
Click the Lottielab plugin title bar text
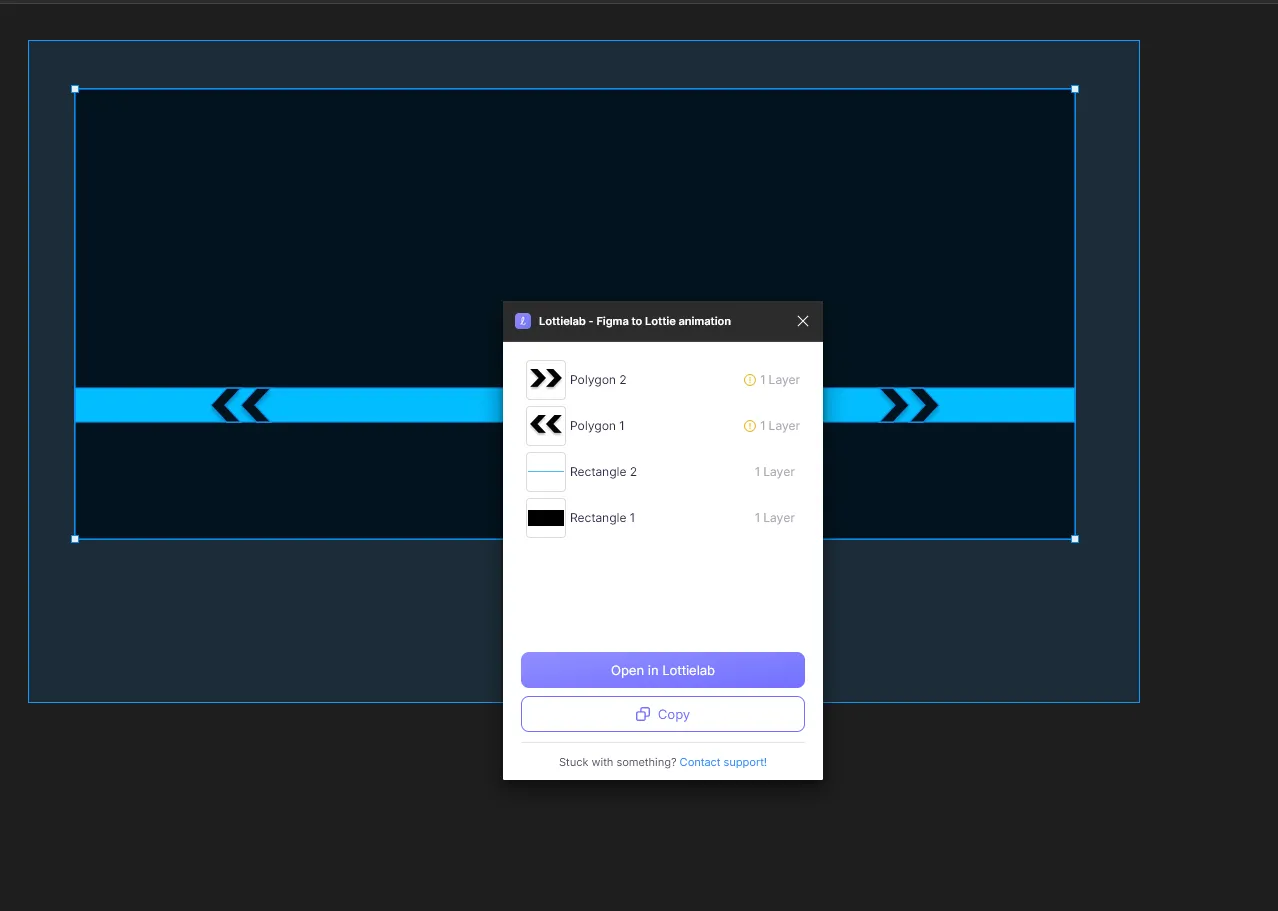click(634, 321)
